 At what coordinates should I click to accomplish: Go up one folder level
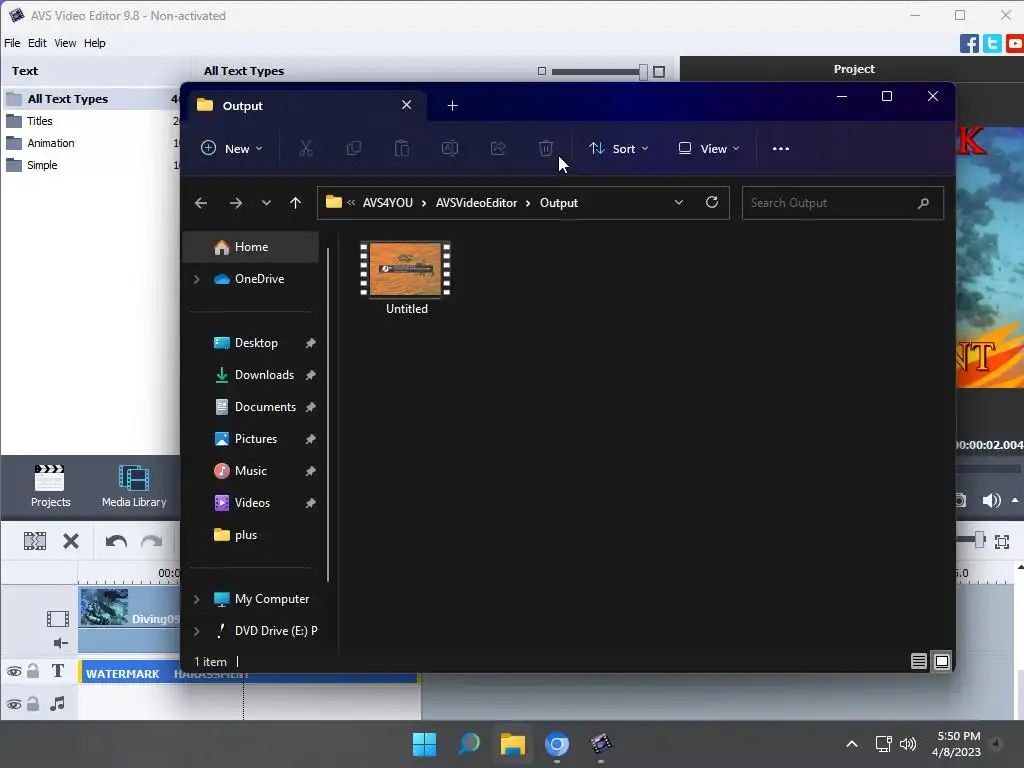coord(295,203)
